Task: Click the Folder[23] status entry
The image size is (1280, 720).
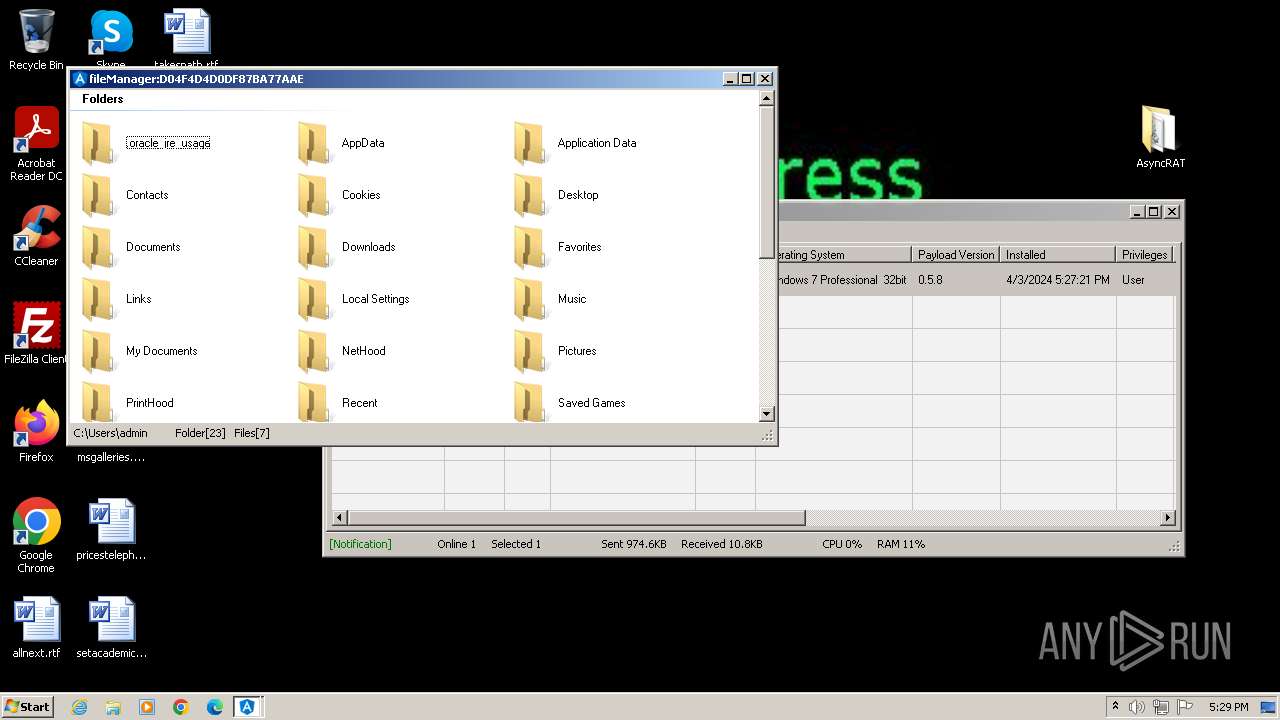Action: coord(200,433)
